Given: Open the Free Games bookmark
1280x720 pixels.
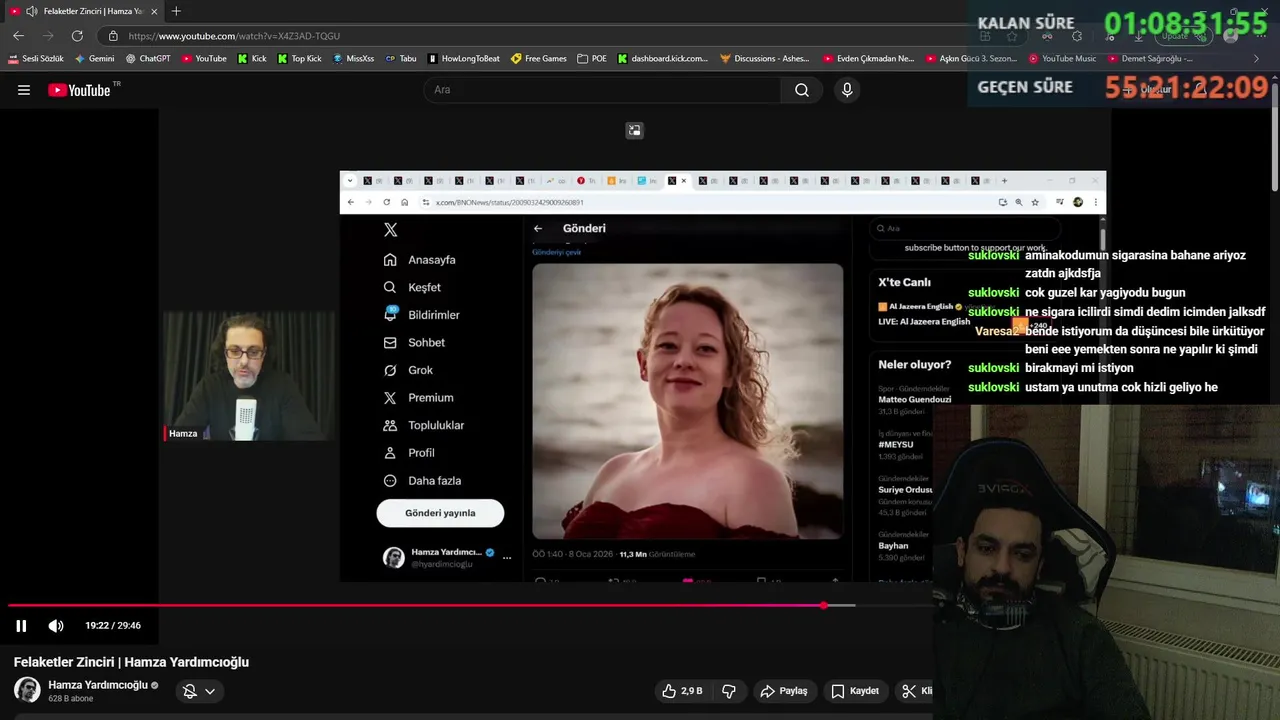Looking at the screenshot, I should click(539, 59).
